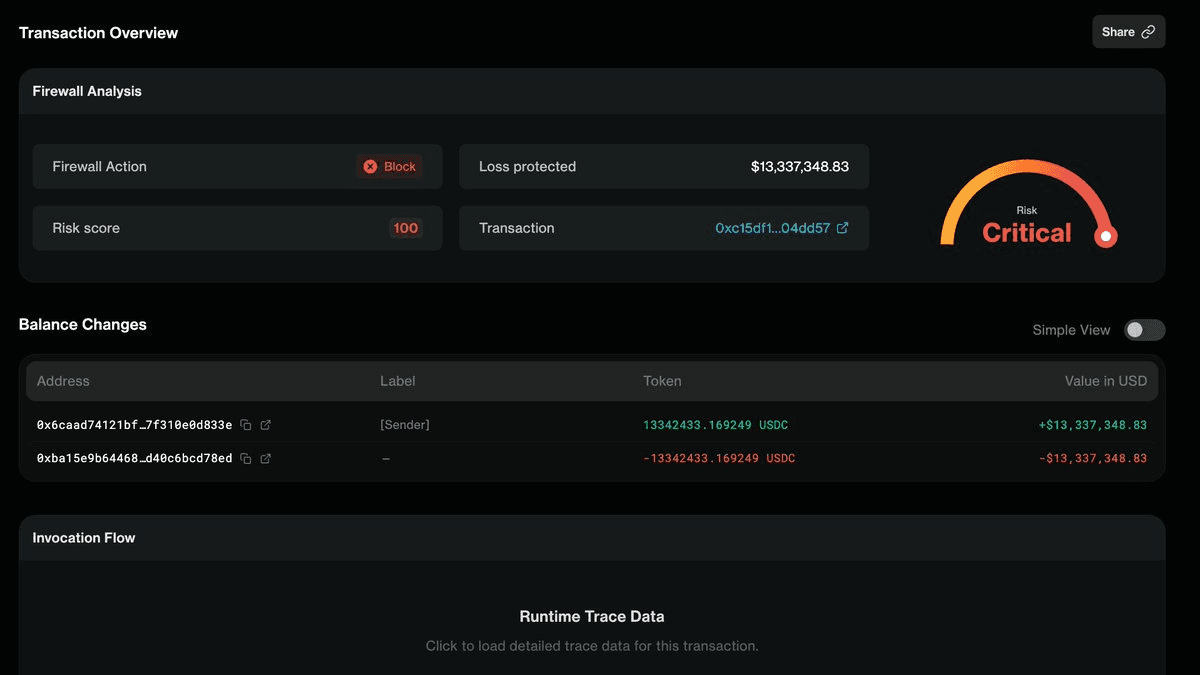Expand the Invocation Flow section header
This screenshot has width=1200, height=675.
84,538
